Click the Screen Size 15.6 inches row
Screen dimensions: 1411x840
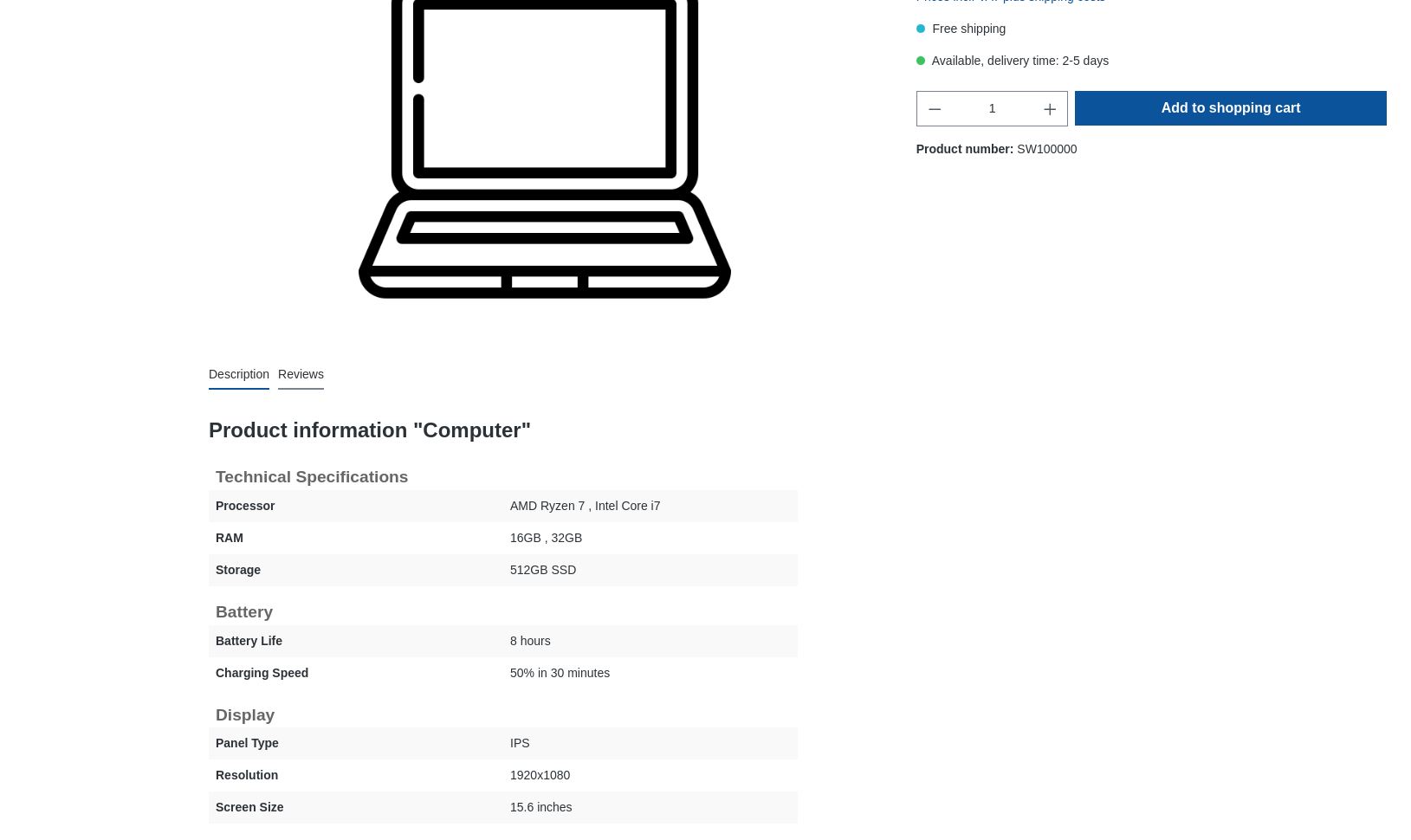[502, 807]
